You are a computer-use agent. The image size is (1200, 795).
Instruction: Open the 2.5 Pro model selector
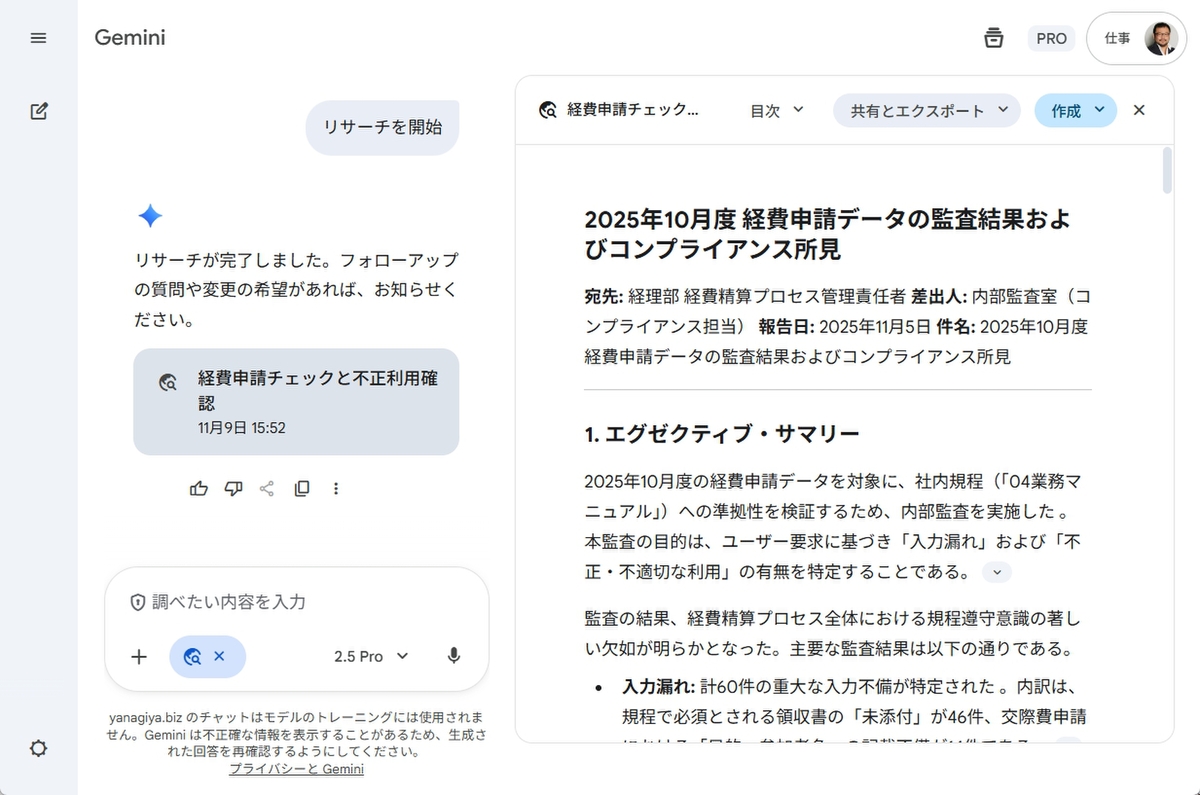[x=372, y=656]
